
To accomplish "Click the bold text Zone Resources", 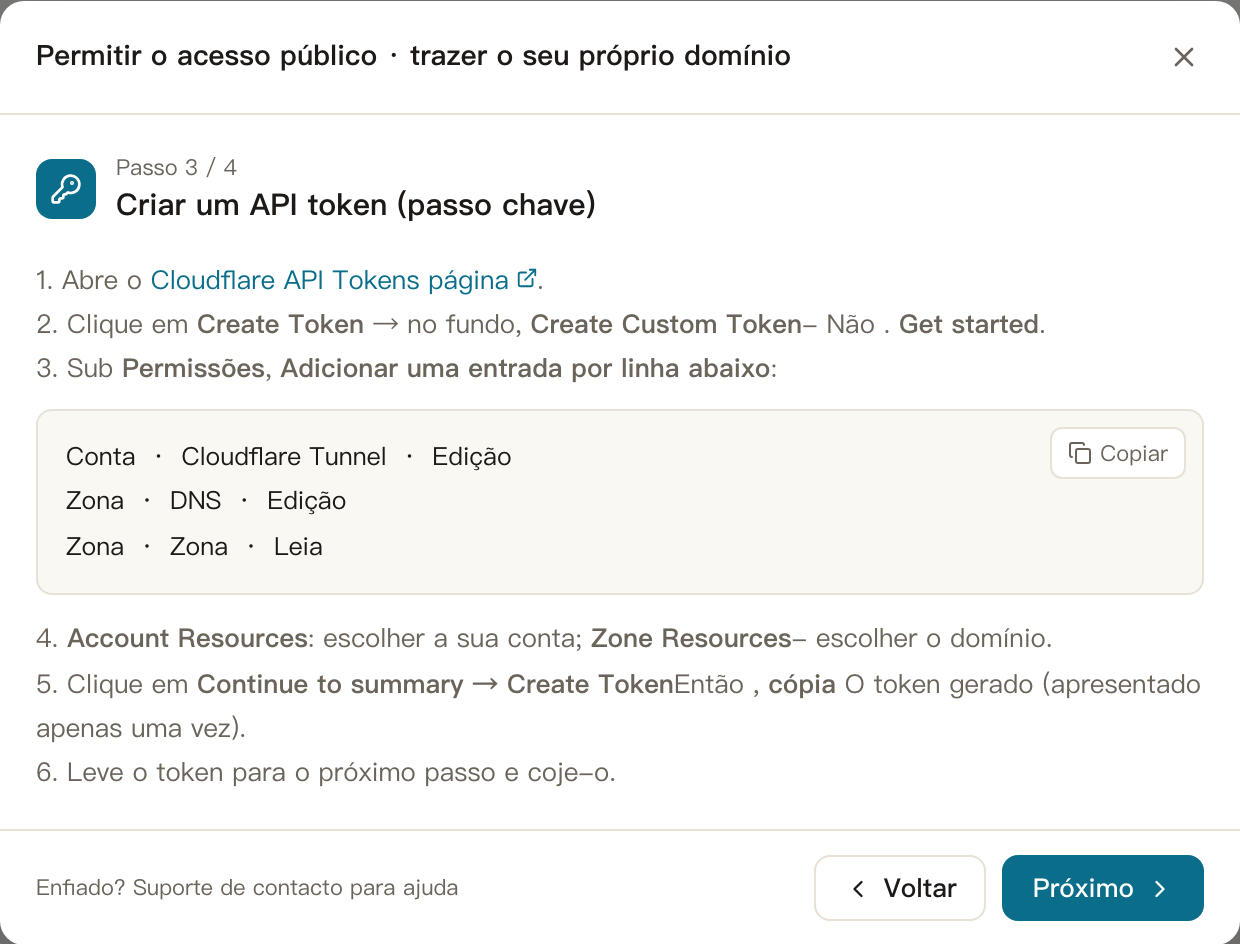I will [x=691, y=638].
